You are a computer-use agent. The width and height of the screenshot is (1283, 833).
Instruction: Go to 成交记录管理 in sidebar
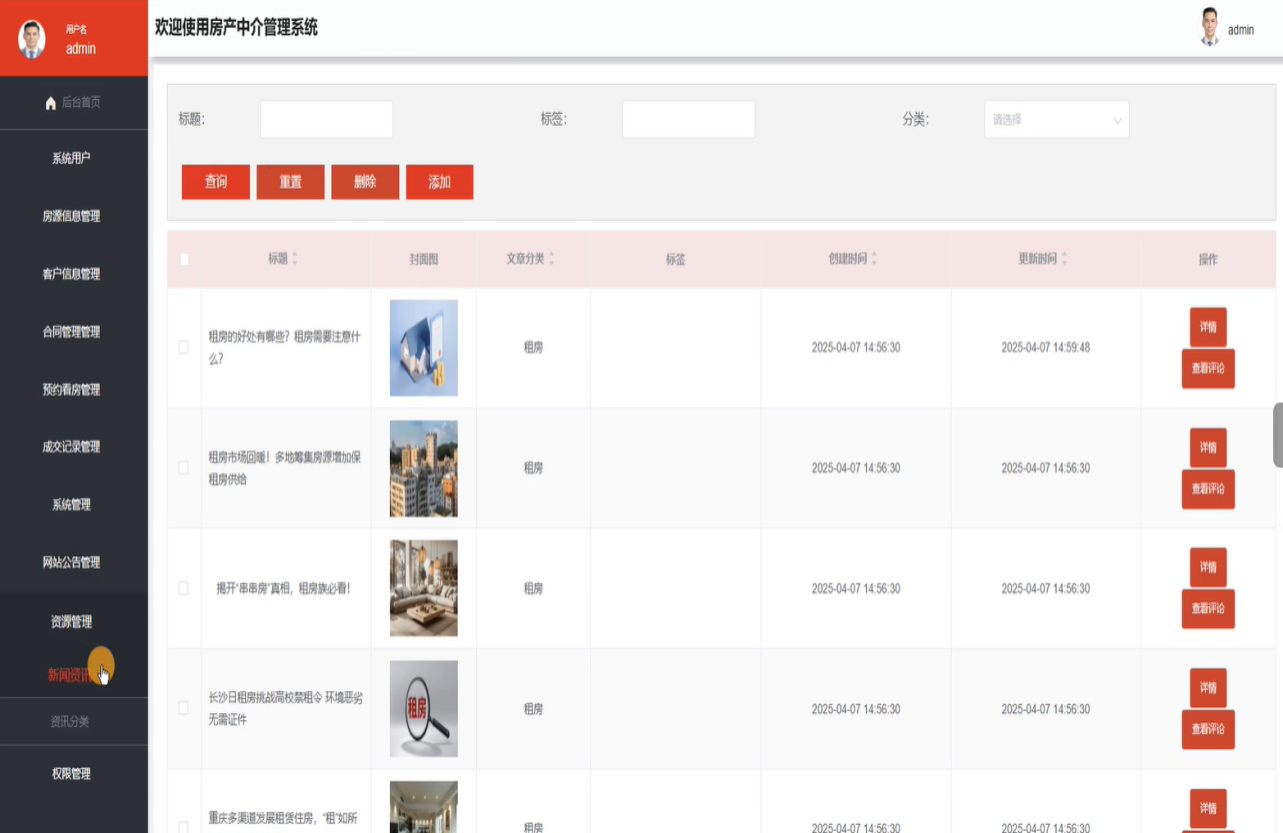(x=71, y=447)
